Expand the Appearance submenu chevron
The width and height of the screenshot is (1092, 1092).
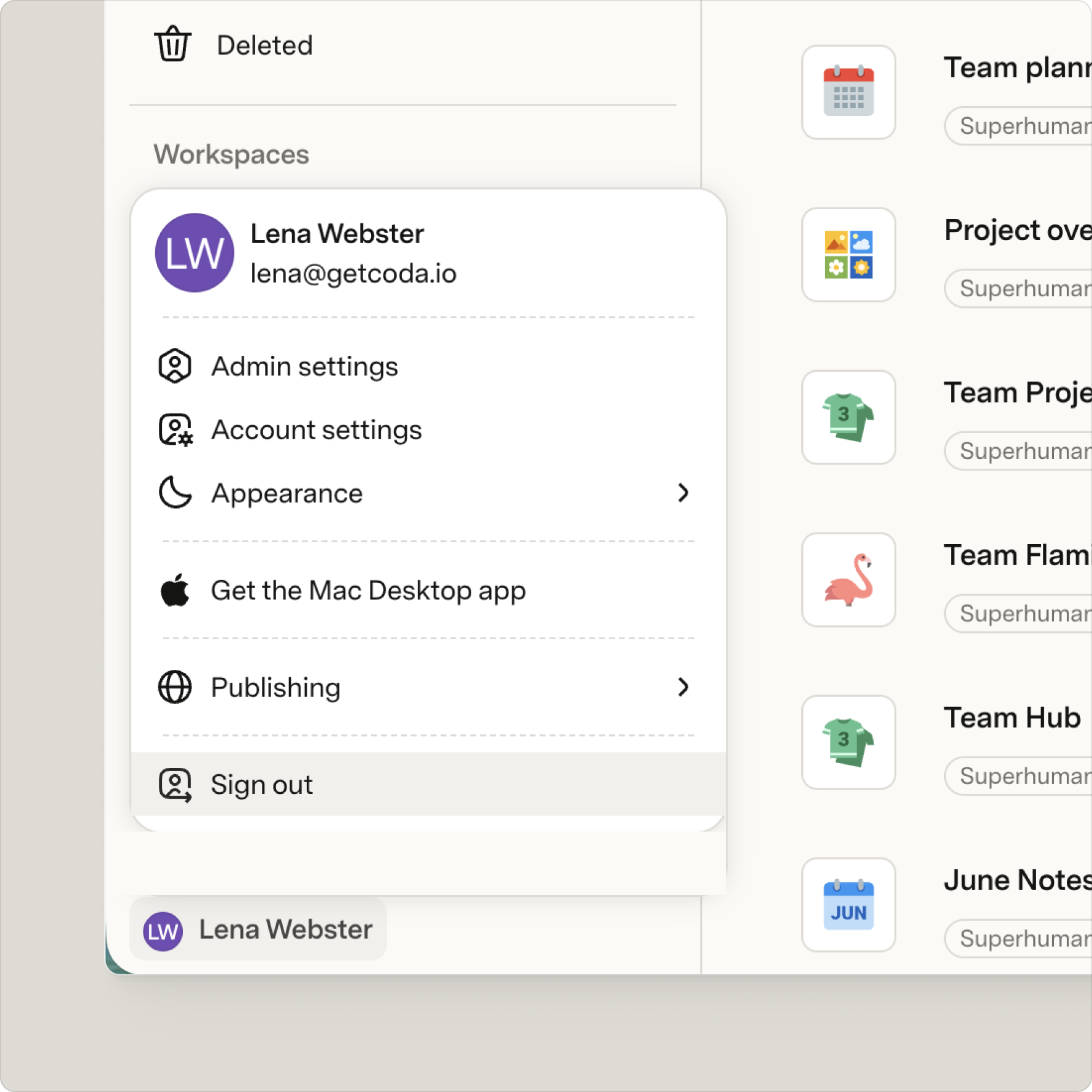[683, 493]
